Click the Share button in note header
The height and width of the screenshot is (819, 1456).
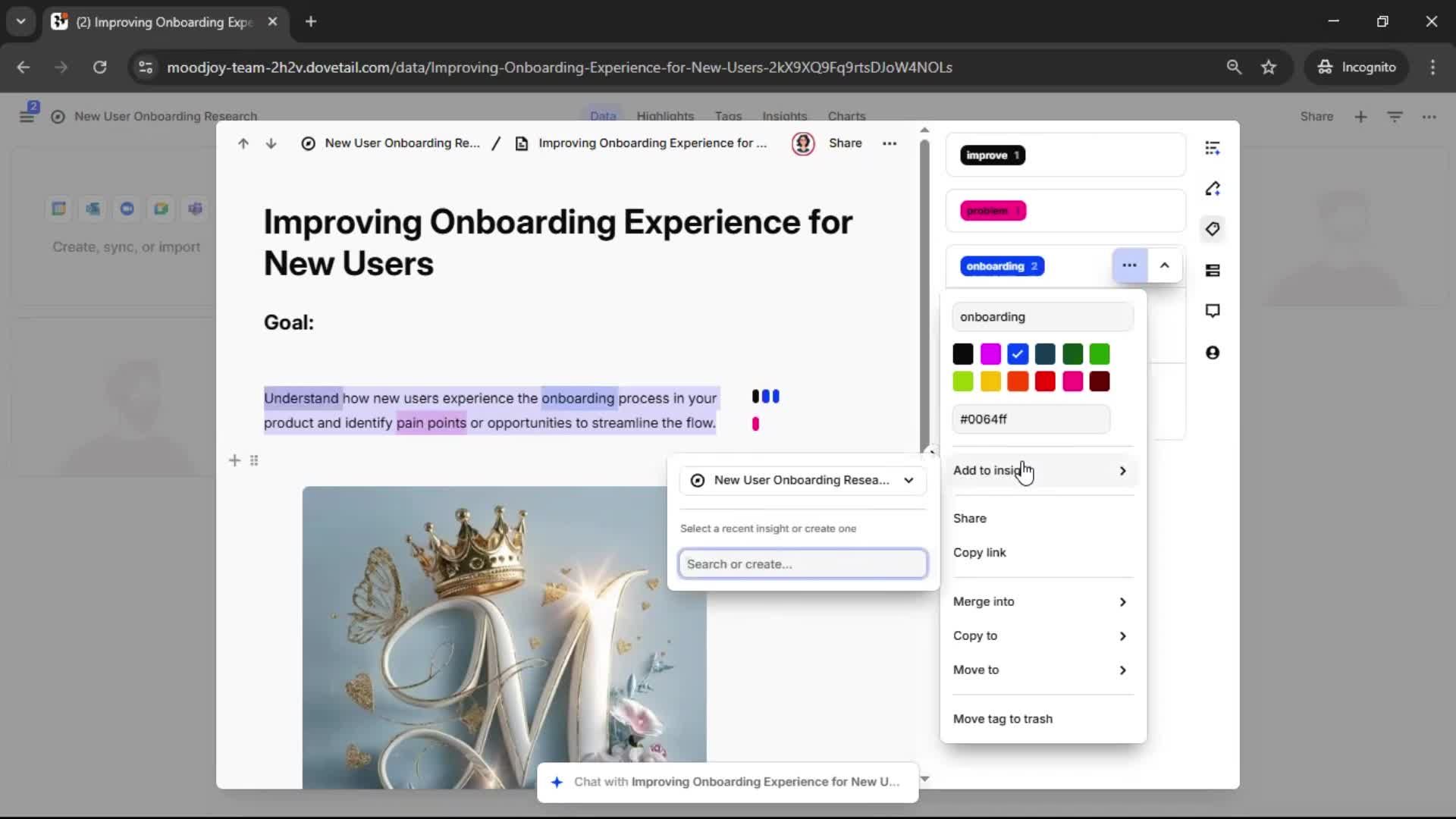point(845,143)
